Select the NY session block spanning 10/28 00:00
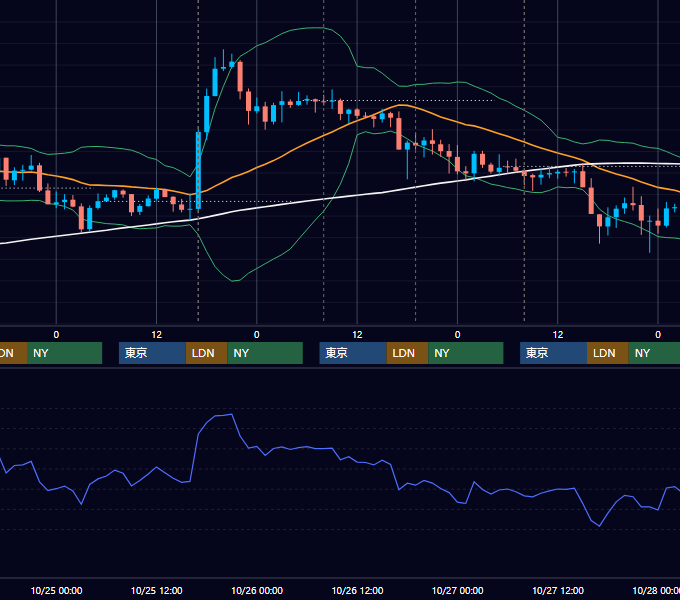Image resolution: width=680 pixels, height=600 pixels. (654, 353)
